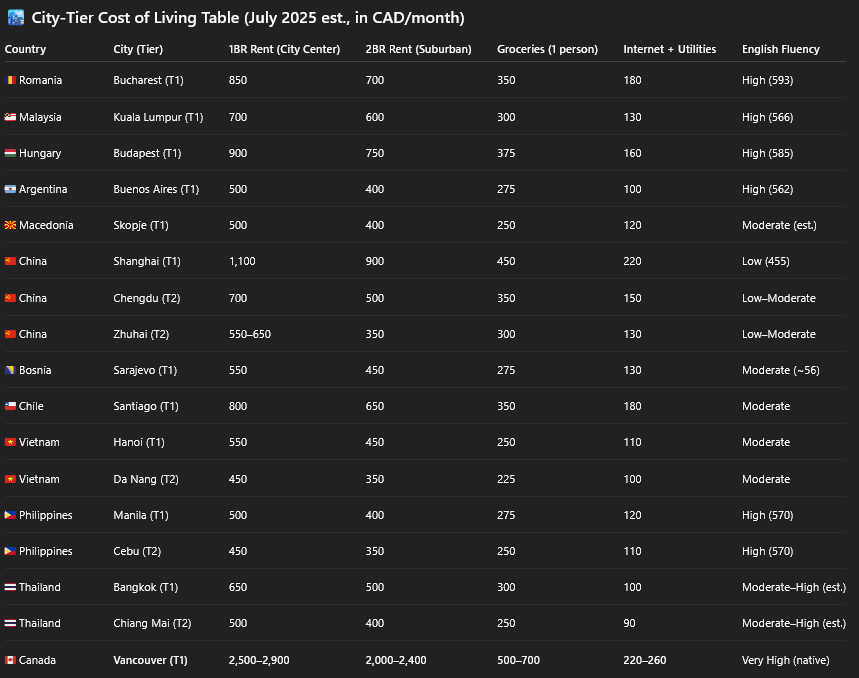Click the Chile flag icon
859x678 pixels.
(10, 406)
